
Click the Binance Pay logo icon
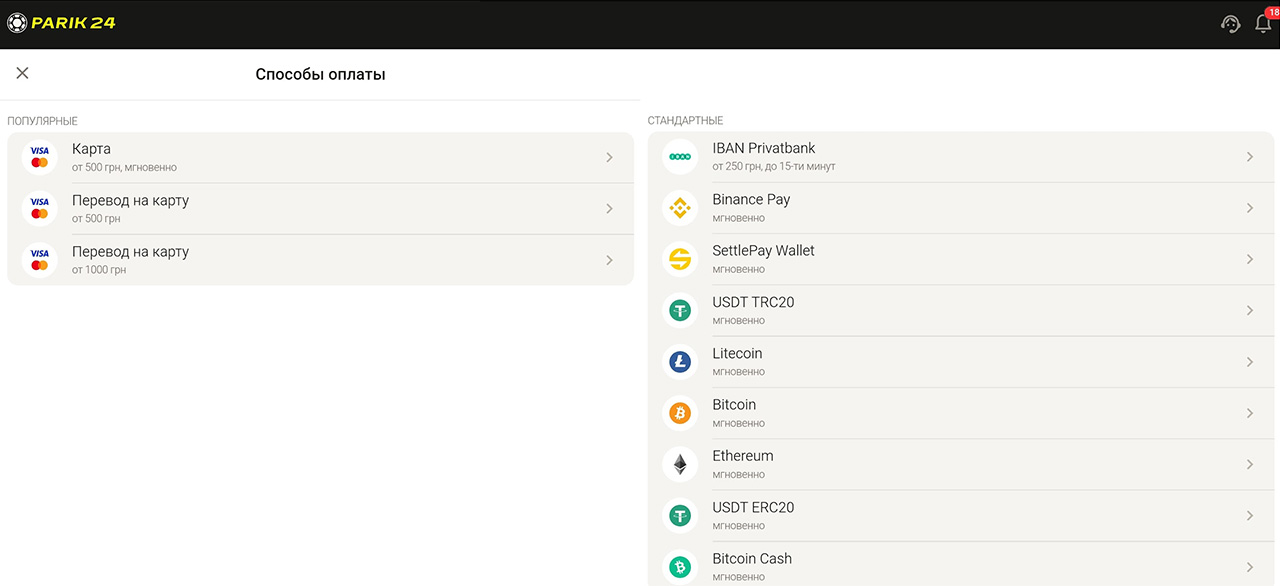point(680,208)
